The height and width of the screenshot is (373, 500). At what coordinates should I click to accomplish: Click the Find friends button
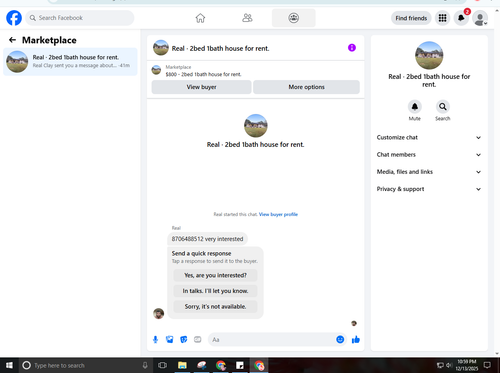tap(411, 18)
